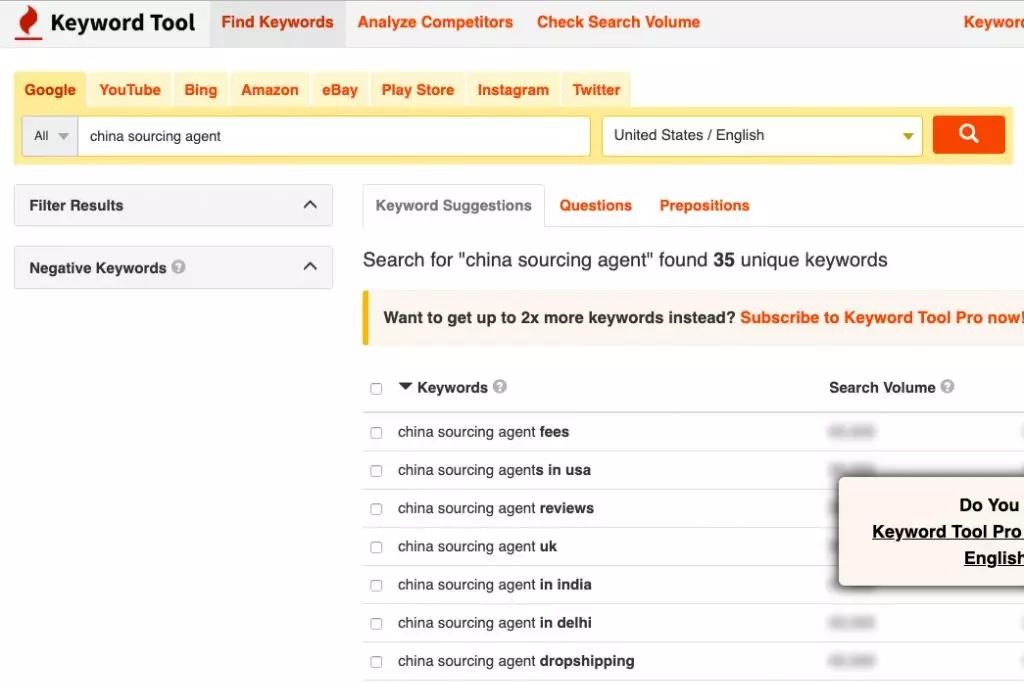Collapse the Negative Keywords panel
The image size is (1024, 683).
309,267
